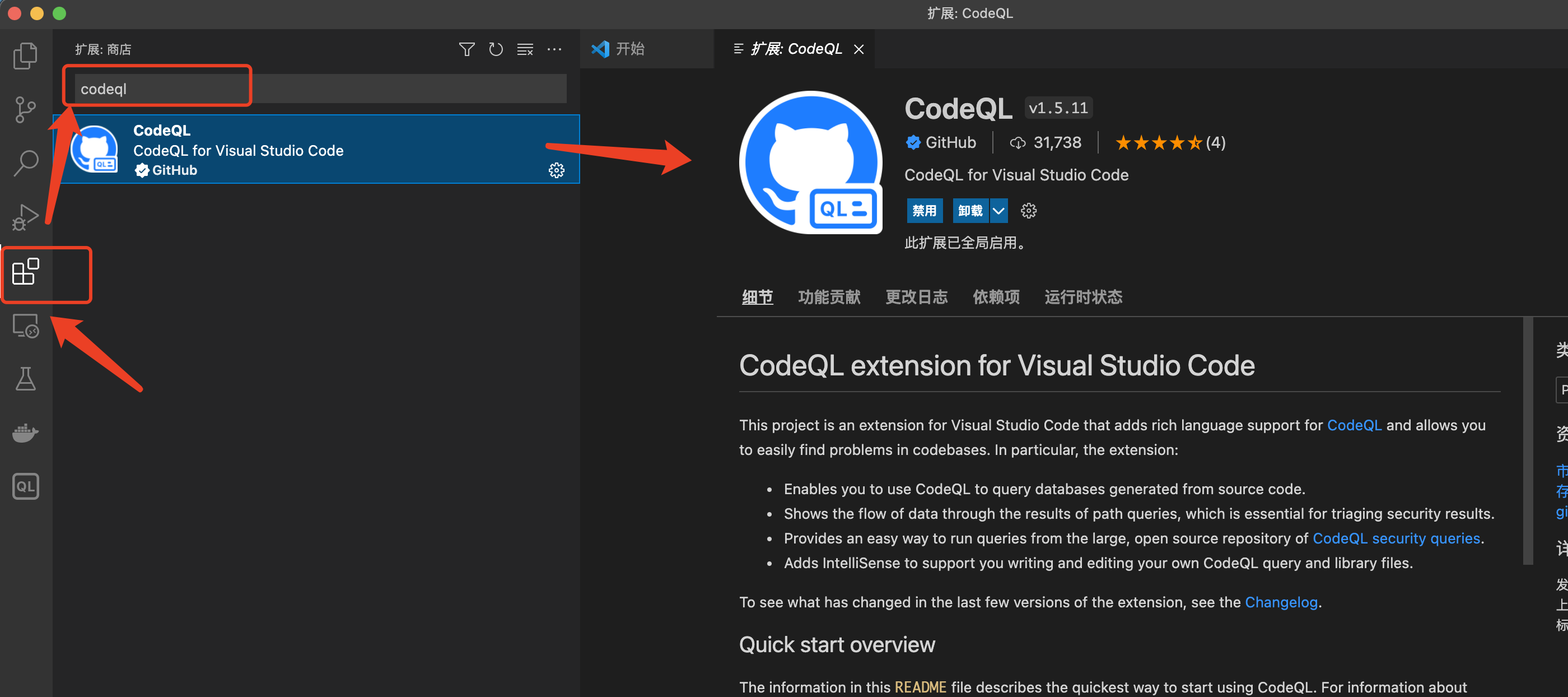1568x697 pixels.
Task: Open the CodeQL security queries link
Action: pyautogui.click(x=1396, y=538)
